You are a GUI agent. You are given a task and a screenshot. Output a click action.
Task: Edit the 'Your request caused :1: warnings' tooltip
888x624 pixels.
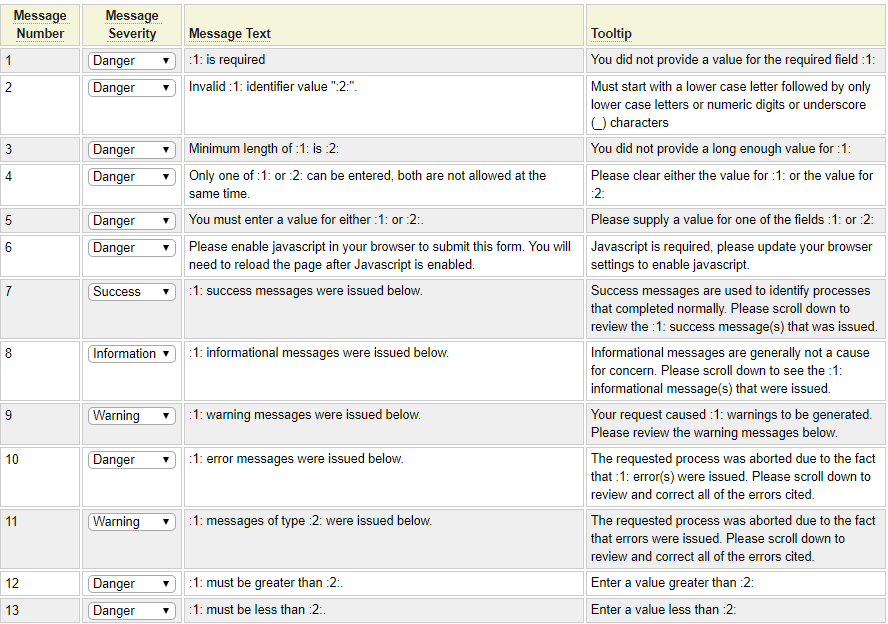[735, 424]
